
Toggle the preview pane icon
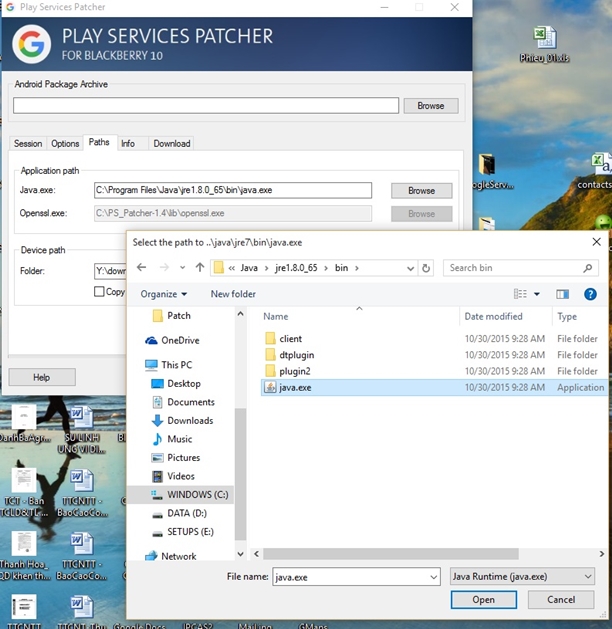(x=562, y=294)
